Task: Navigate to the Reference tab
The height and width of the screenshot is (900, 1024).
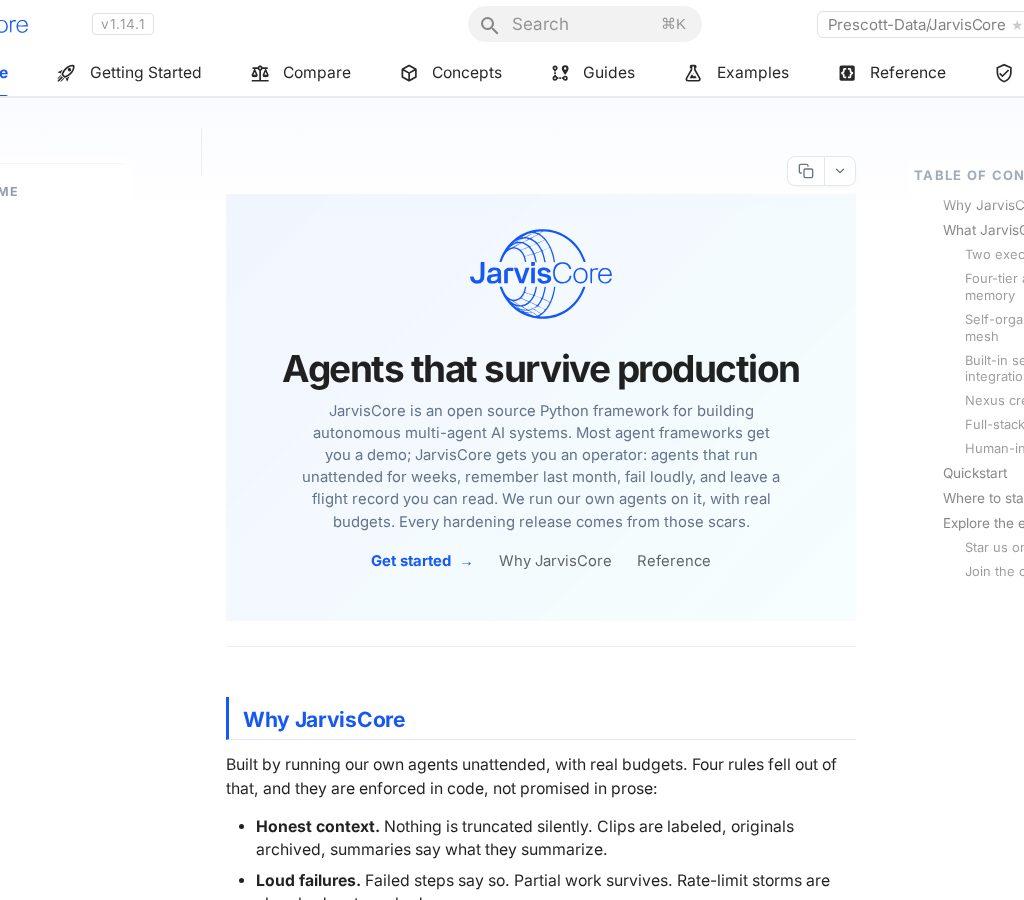Action: click(892, 73)
